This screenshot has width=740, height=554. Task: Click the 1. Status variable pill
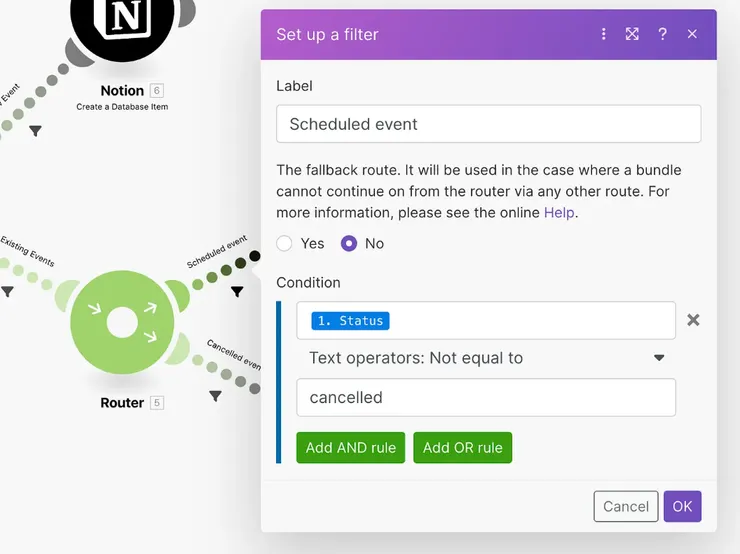[350, 320]
